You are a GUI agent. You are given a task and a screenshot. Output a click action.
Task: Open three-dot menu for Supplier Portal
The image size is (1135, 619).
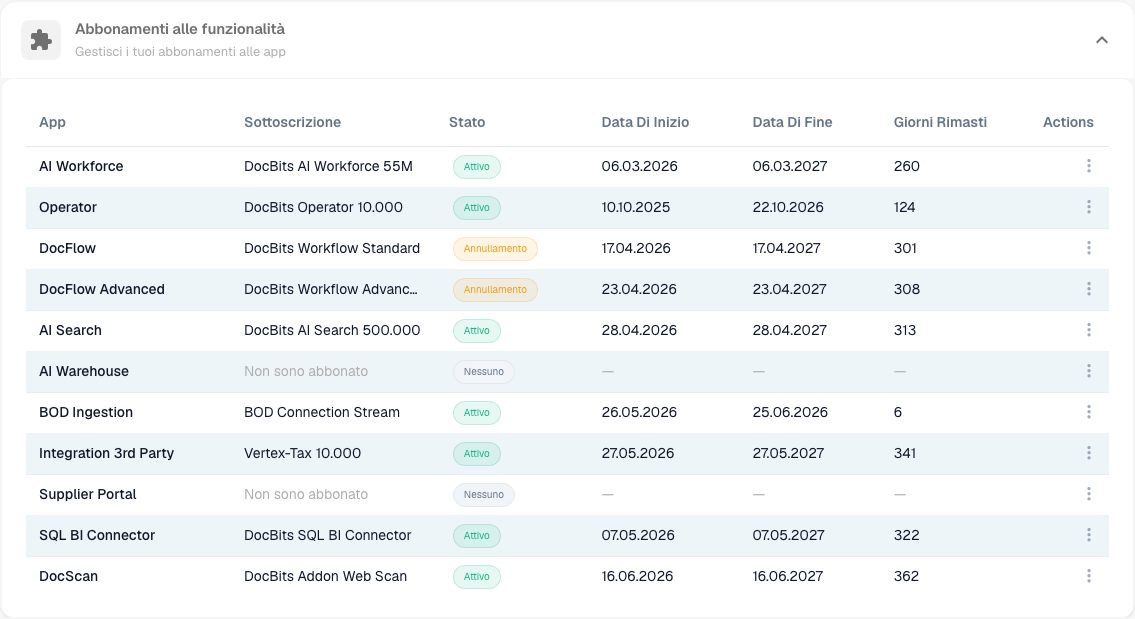[1089, 494]
